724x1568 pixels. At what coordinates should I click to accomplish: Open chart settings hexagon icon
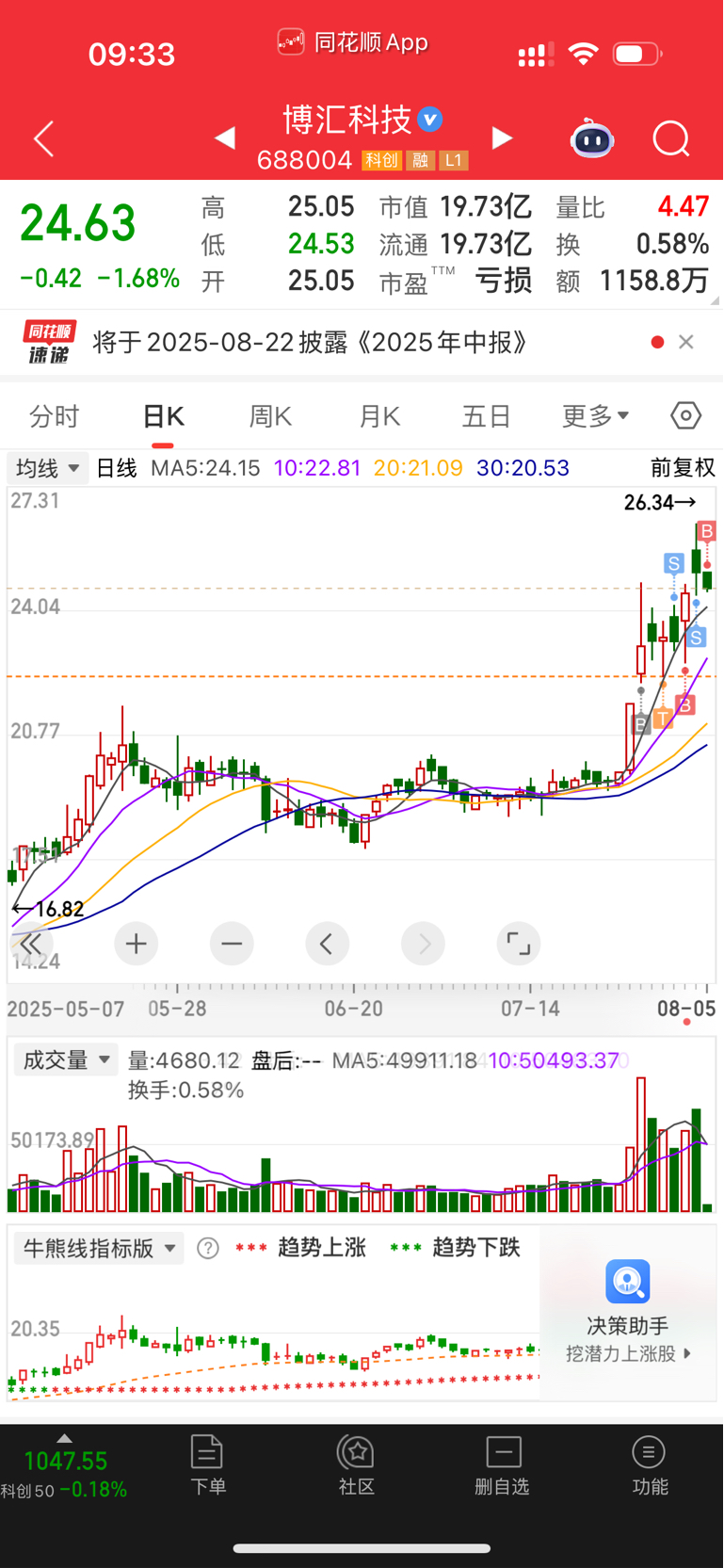686,415
